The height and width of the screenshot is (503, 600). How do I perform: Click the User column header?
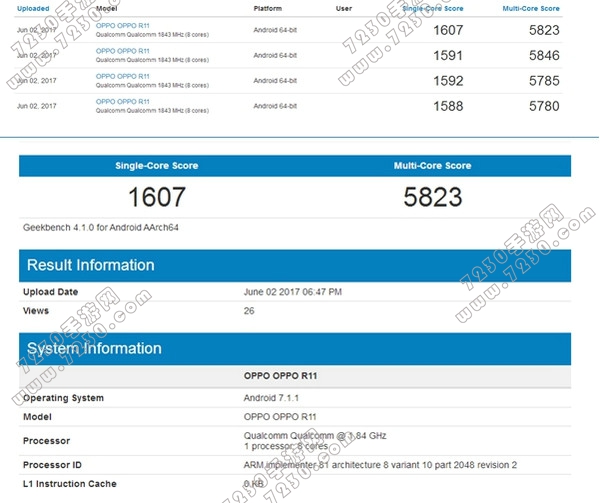click(344, 8)
